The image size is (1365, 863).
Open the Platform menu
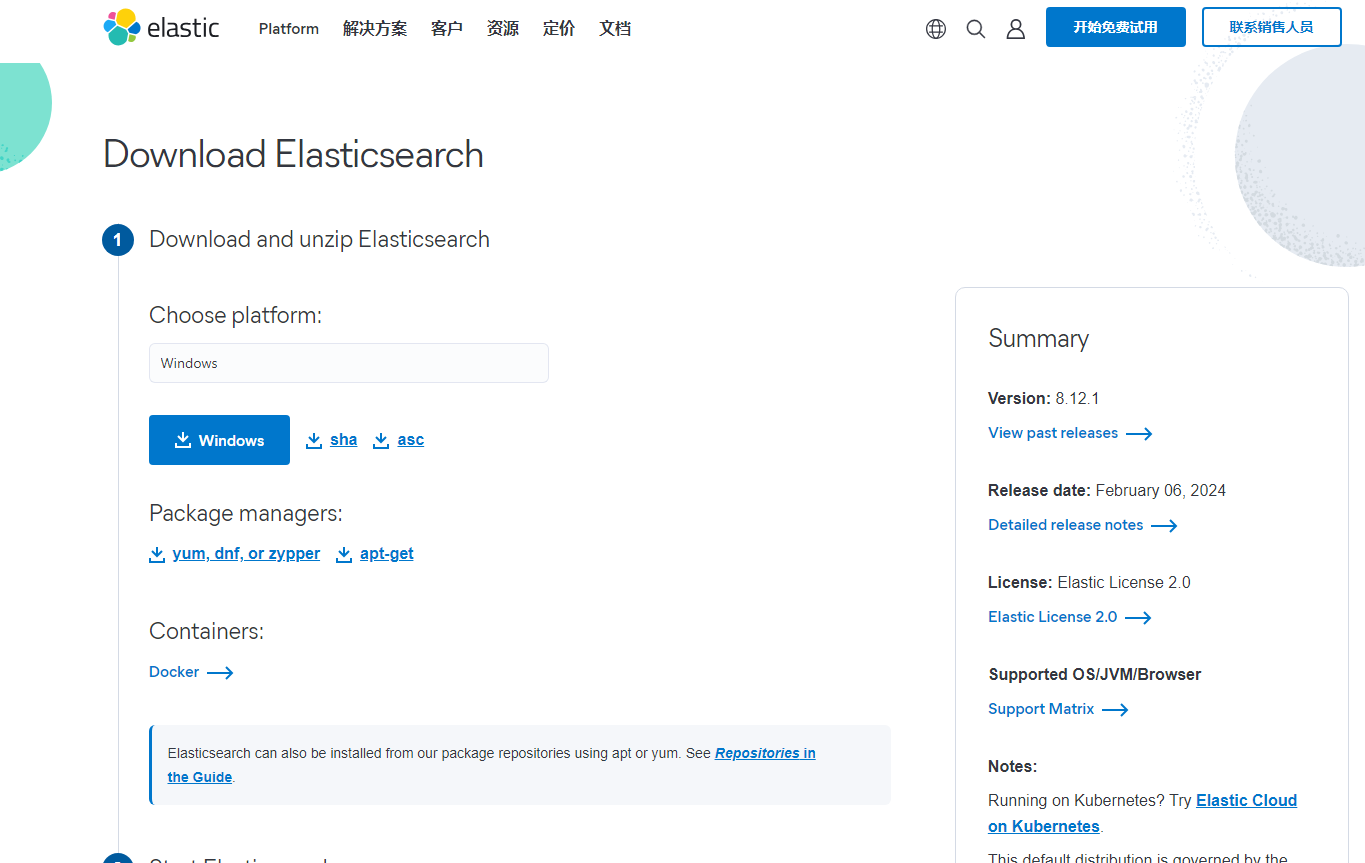(289, 29)
